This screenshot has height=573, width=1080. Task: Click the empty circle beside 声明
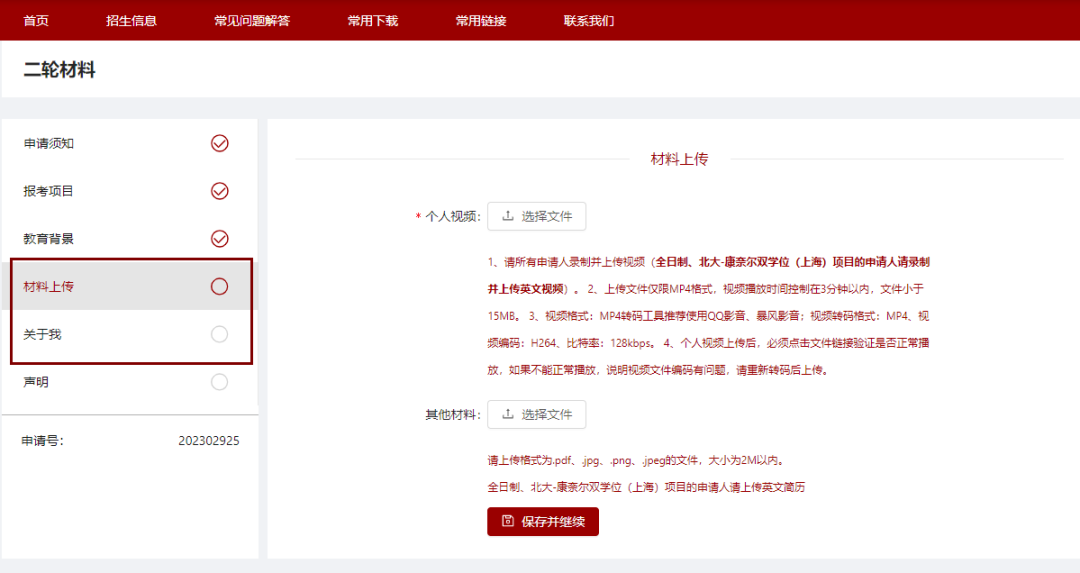(x=220, y=382)
